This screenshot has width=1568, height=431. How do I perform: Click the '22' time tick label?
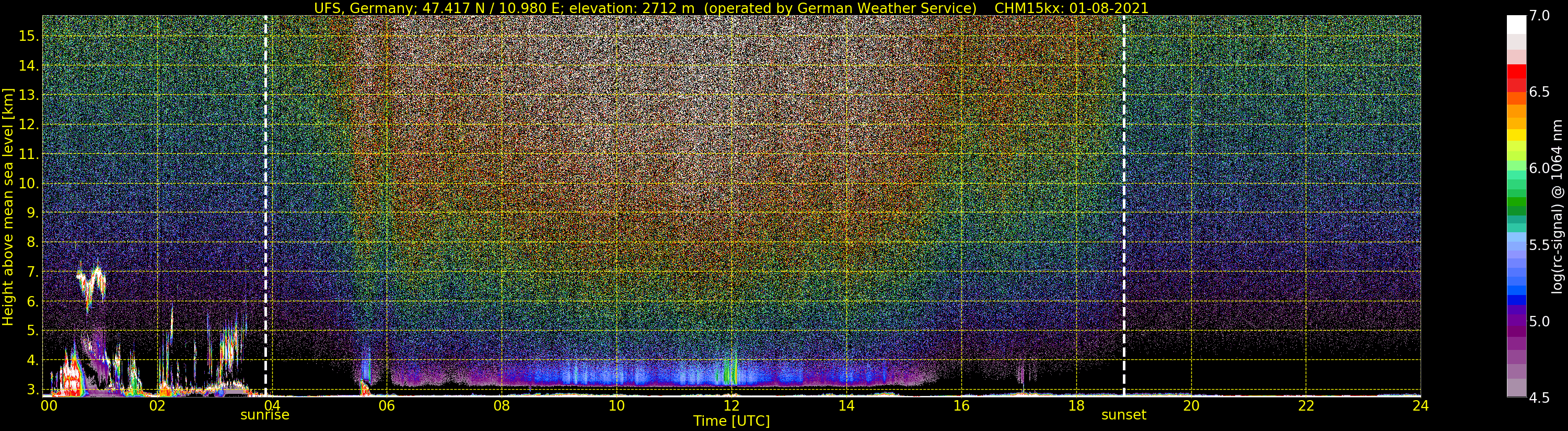(x=1306, y=405)
